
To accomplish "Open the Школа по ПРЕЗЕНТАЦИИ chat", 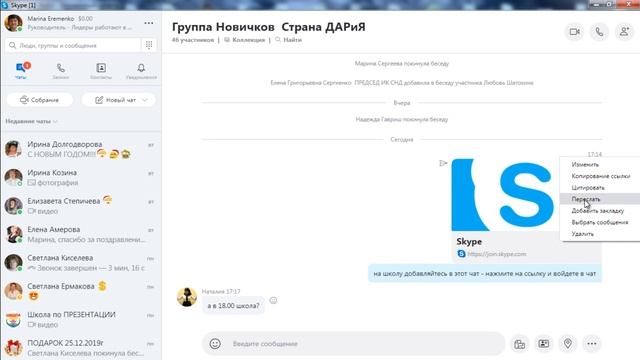I will (81, 319).
